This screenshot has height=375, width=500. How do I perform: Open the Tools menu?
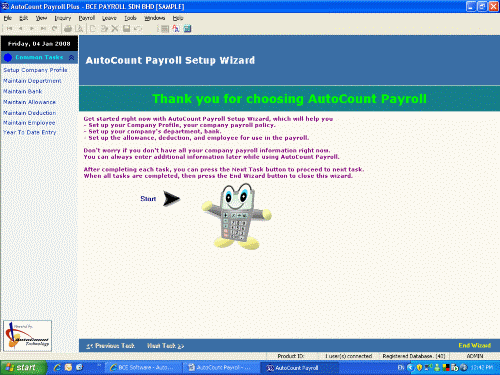click(x=130, y=18)
